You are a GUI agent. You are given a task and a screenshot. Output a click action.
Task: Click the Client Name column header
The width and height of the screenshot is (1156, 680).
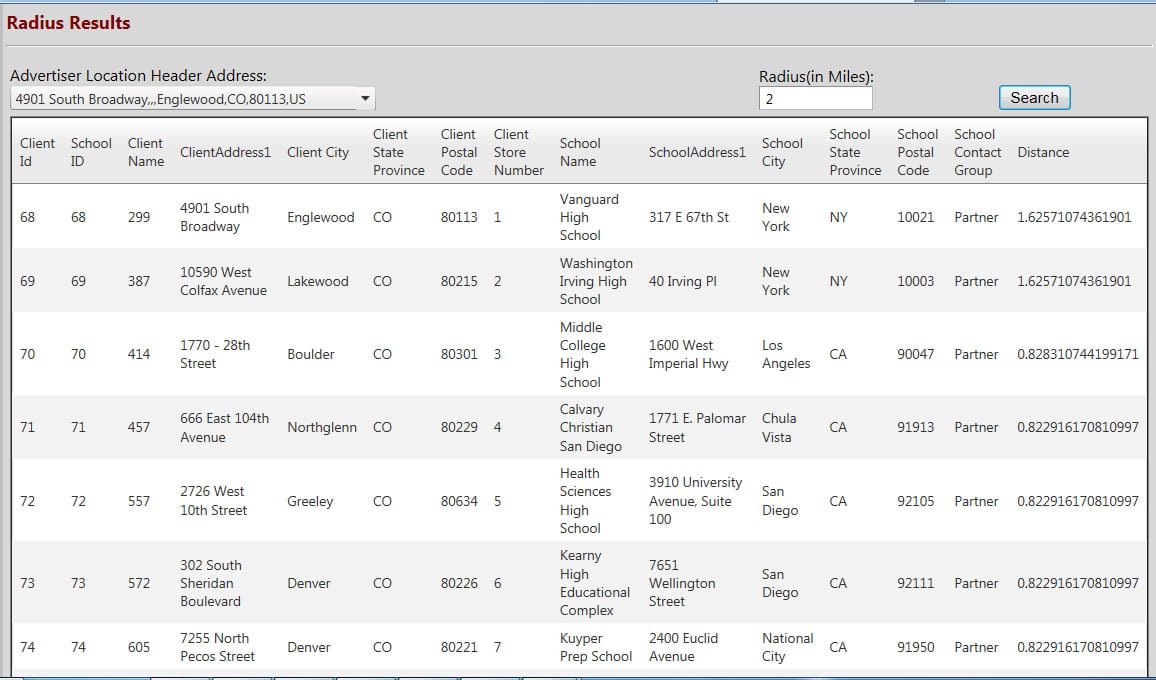pos(146,152)
